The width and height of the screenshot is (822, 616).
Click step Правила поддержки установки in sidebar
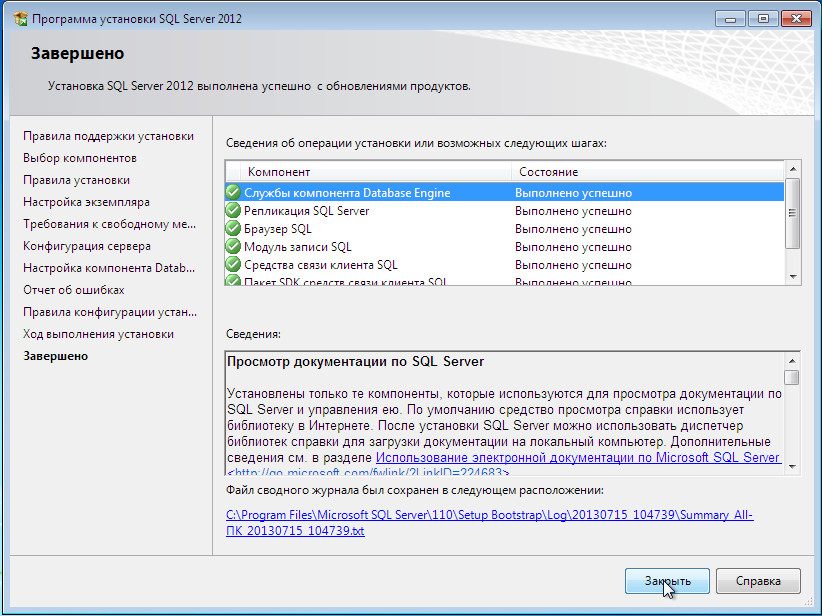(x=109, y=136)
